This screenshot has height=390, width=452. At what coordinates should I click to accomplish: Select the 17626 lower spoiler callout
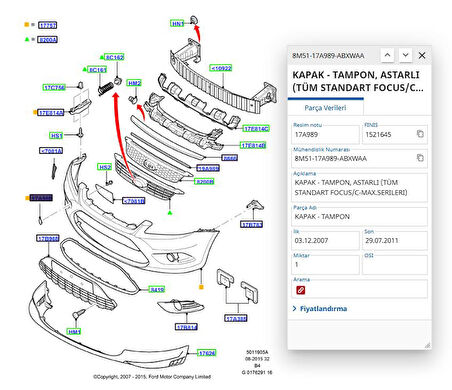tap(207, 353)
